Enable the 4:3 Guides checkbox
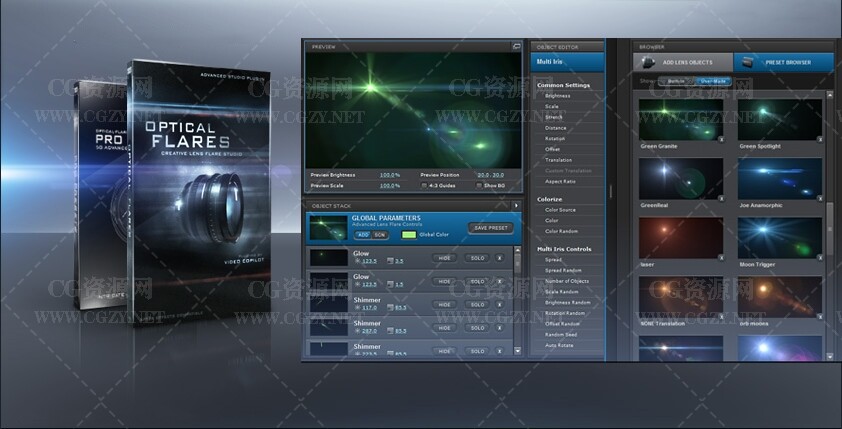The image size is (842, 429). pyautogui.click(x=425, y=185)
